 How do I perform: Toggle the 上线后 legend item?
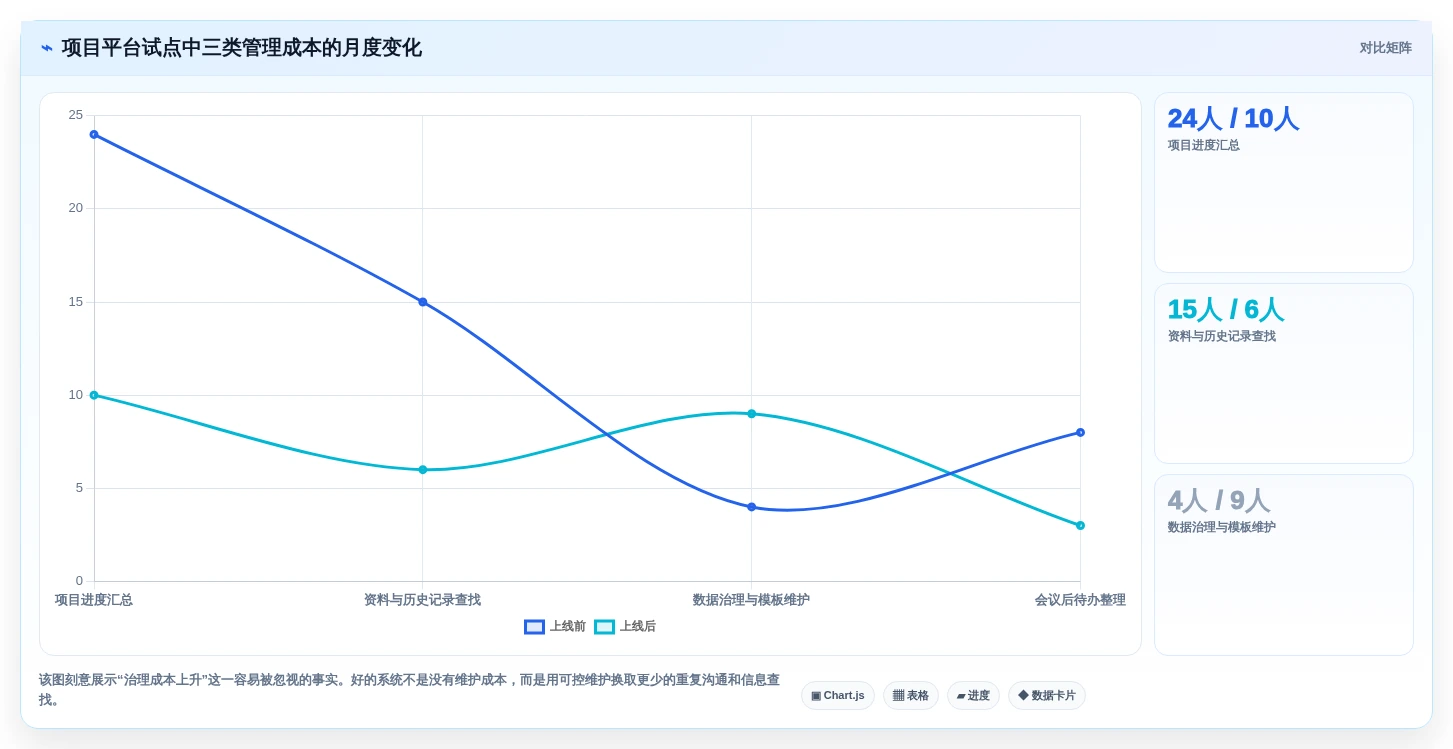(x=625, y=627)
